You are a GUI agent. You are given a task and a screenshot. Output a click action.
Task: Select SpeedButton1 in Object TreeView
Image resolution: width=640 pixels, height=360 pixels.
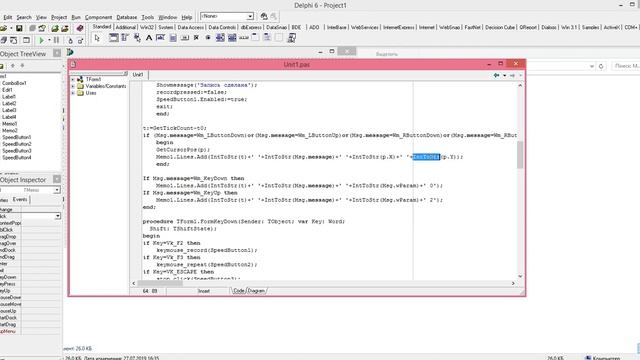pos(16,137)
